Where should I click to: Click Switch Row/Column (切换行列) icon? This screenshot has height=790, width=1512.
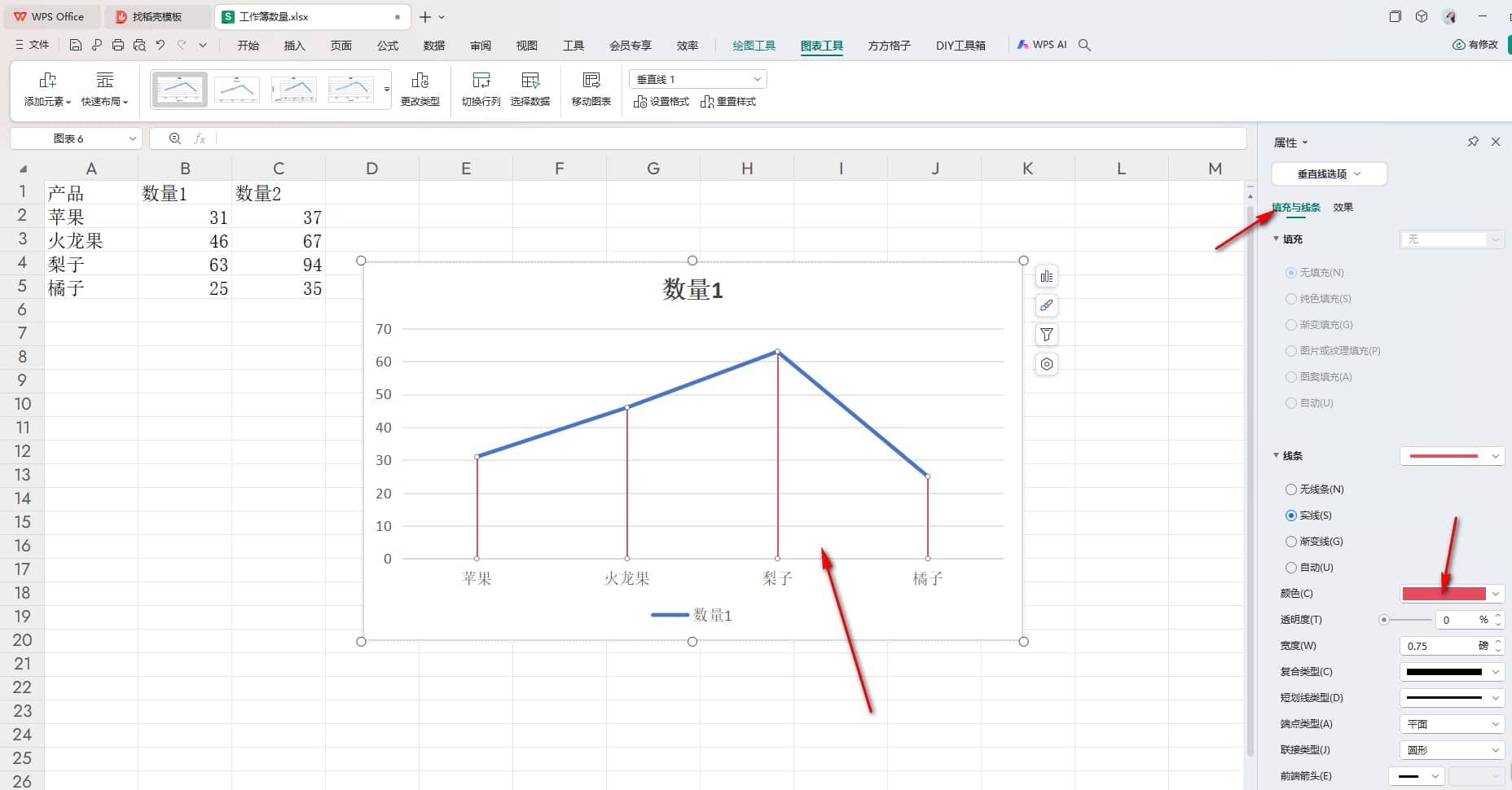tap(481, 90)
